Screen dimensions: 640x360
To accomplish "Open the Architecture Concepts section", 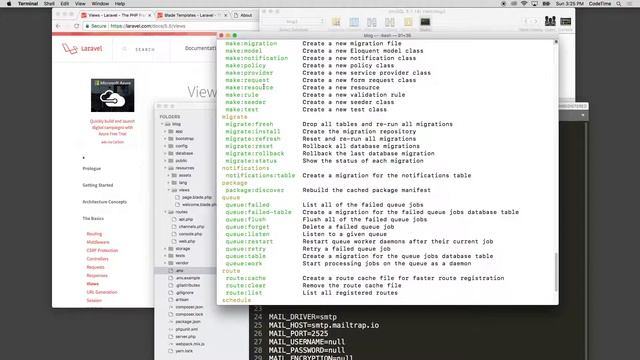I will click(104, 202).
